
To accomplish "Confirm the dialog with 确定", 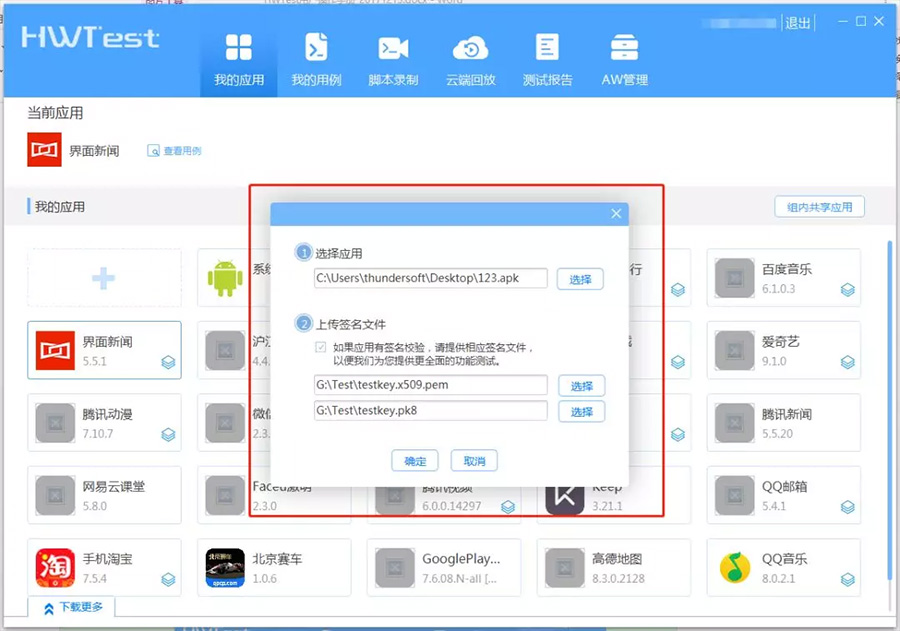I will [x=415, y=461].
